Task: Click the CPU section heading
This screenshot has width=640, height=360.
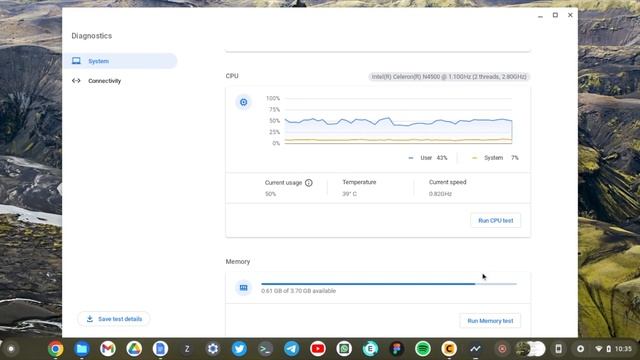Action: [x=232, y=76]
